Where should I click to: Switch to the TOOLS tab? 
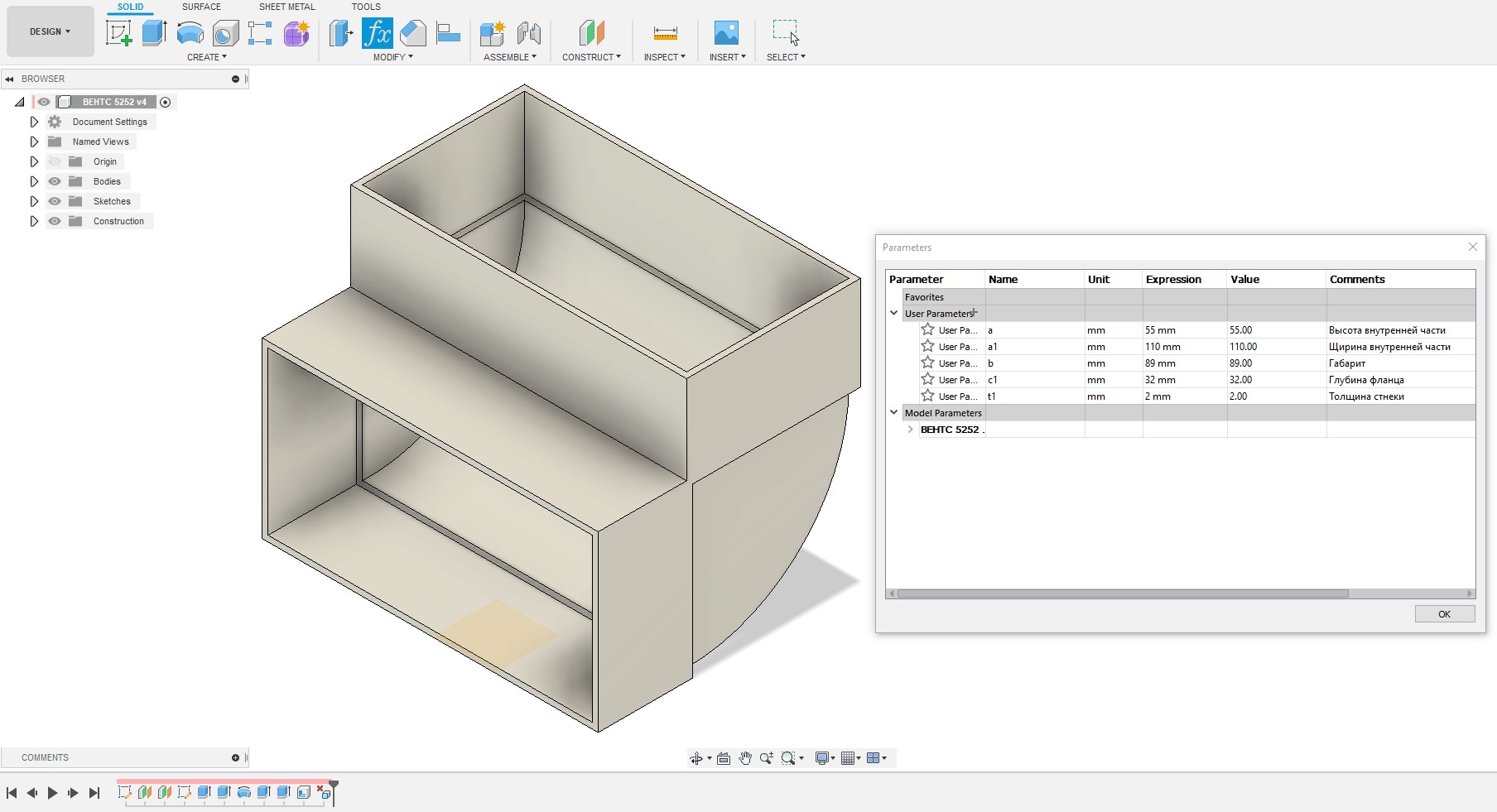point(366,7)
